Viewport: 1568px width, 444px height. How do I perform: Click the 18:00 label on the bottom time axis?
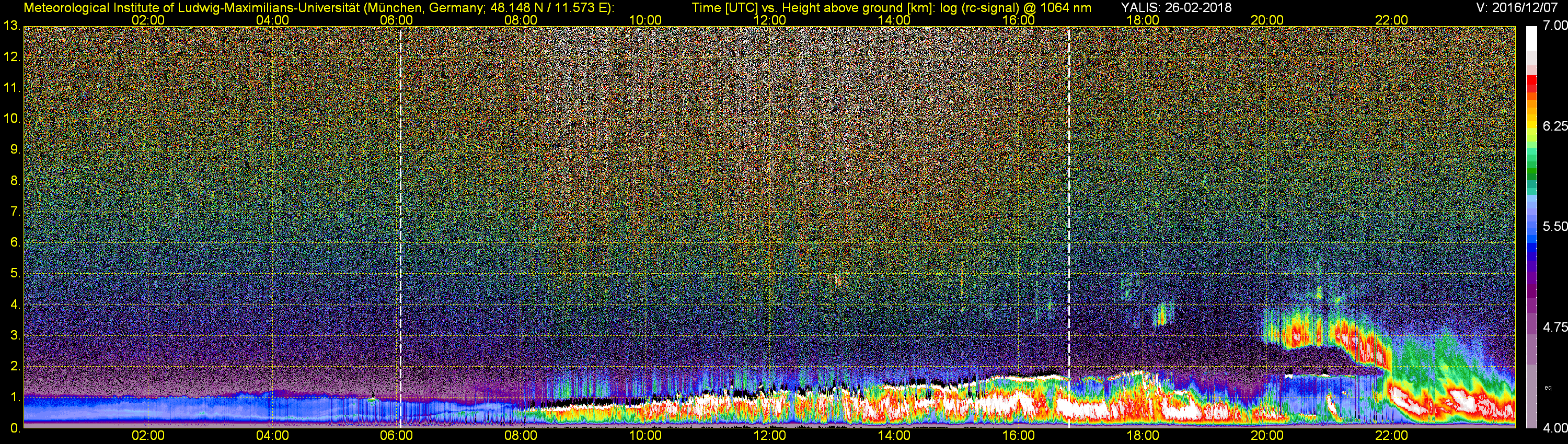[1143, 436]
